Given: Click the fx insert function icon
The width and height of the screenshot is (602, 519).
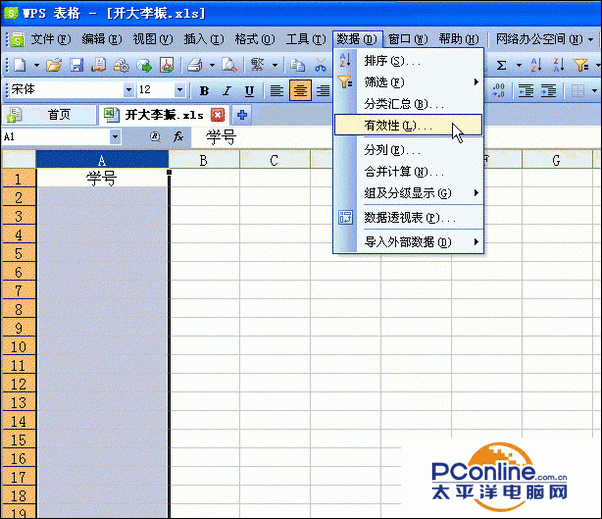Looking at the screenshot, I should pos(178,137).
